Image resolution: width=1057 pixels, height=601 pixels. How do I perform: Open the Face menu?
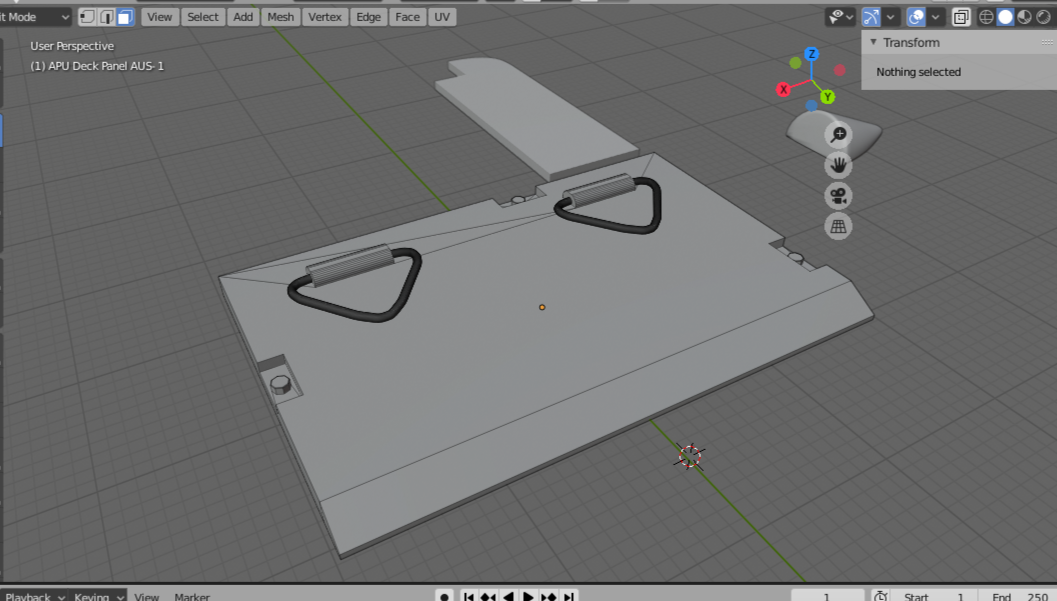pyautogui.click(x=407, y=17)
